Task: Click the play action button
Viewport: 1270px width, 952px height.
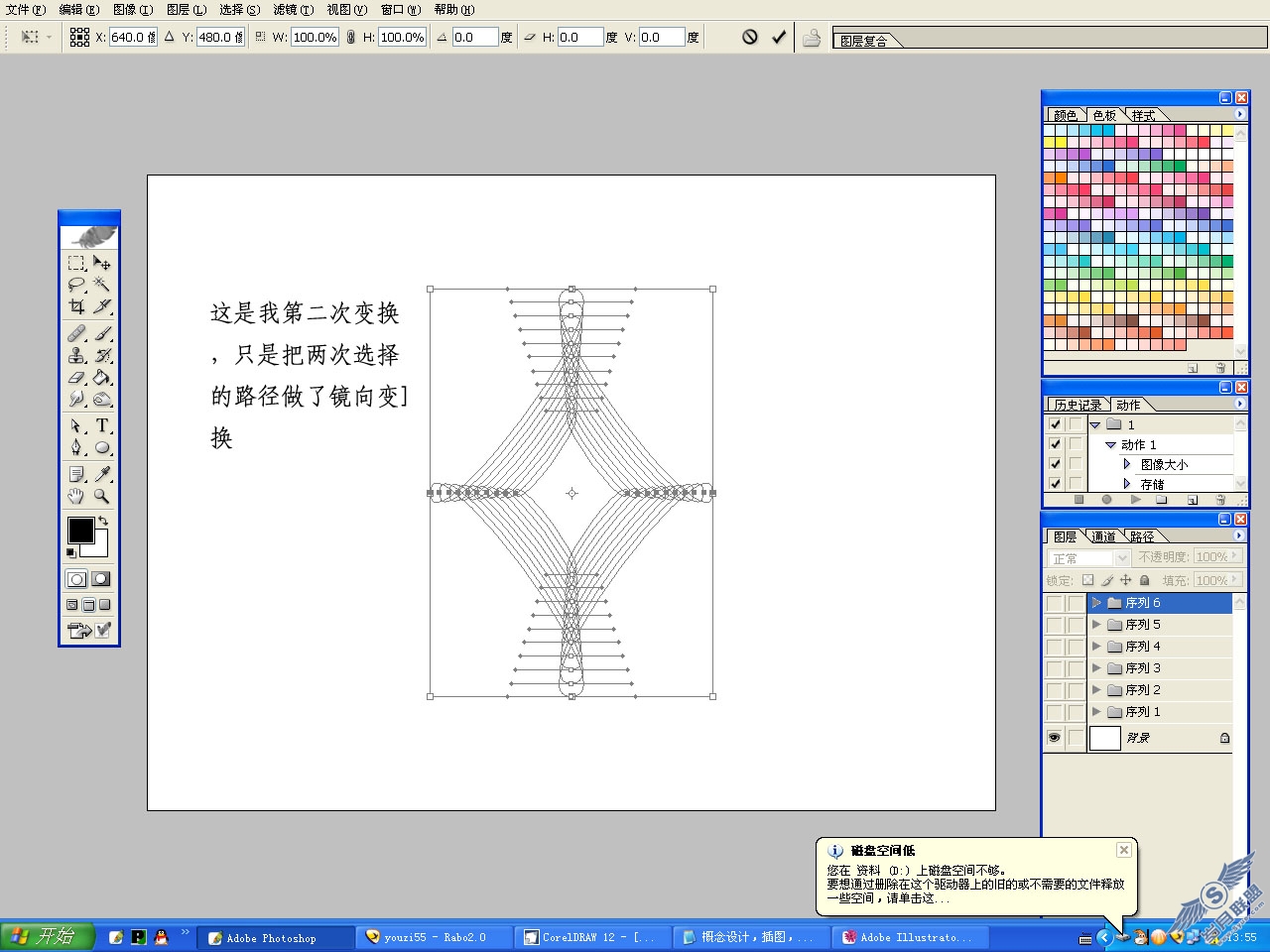Action: click(1135, 500)
